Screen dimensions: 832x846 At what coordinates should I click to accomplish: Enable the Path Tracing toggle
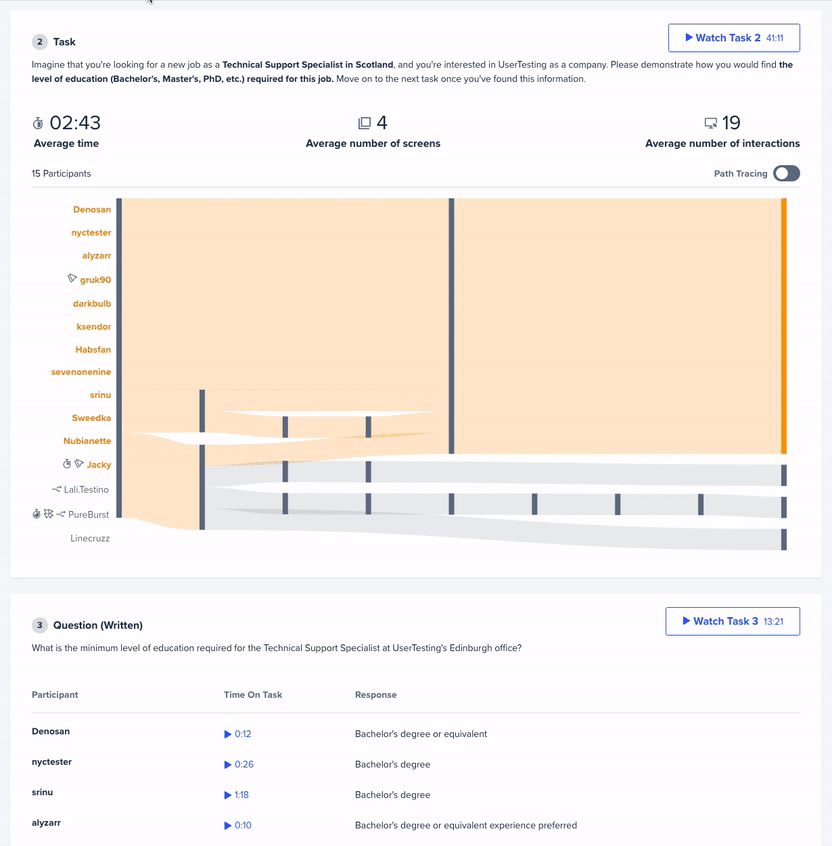click(x=786, y=173)
